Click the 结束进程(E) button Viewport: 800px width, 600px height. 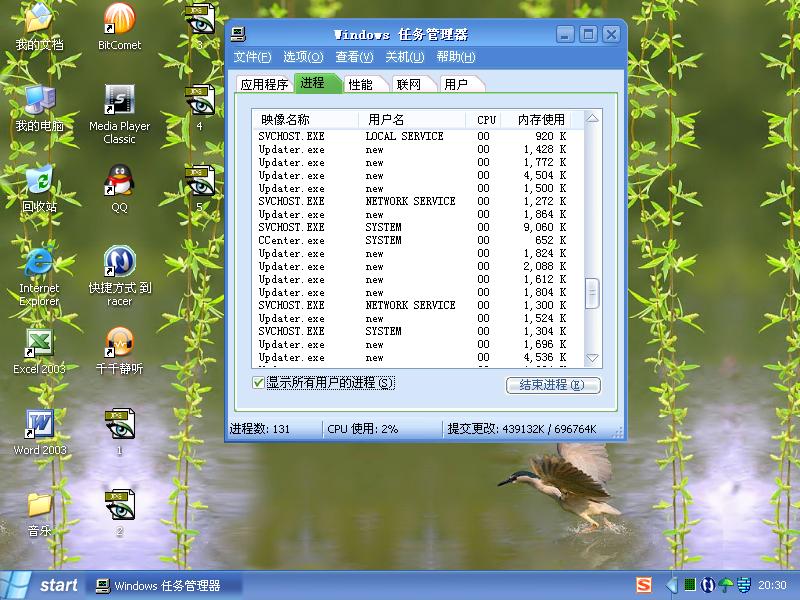pyautogui.click(x=553, y=385)
